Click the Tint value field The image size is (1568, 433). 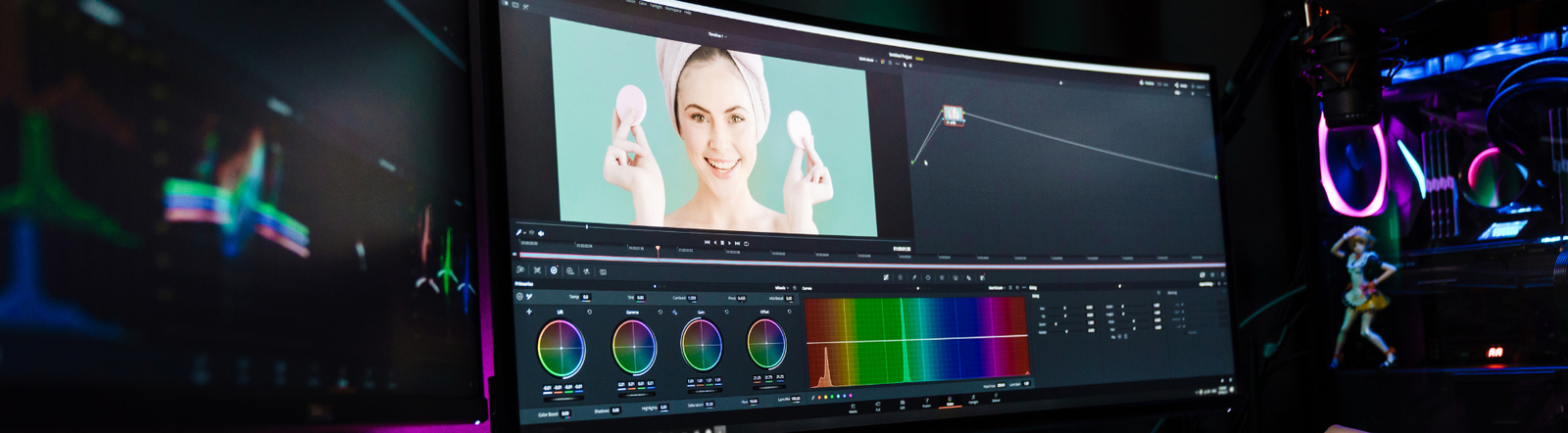pyautogui.click(x=640, y=297)
